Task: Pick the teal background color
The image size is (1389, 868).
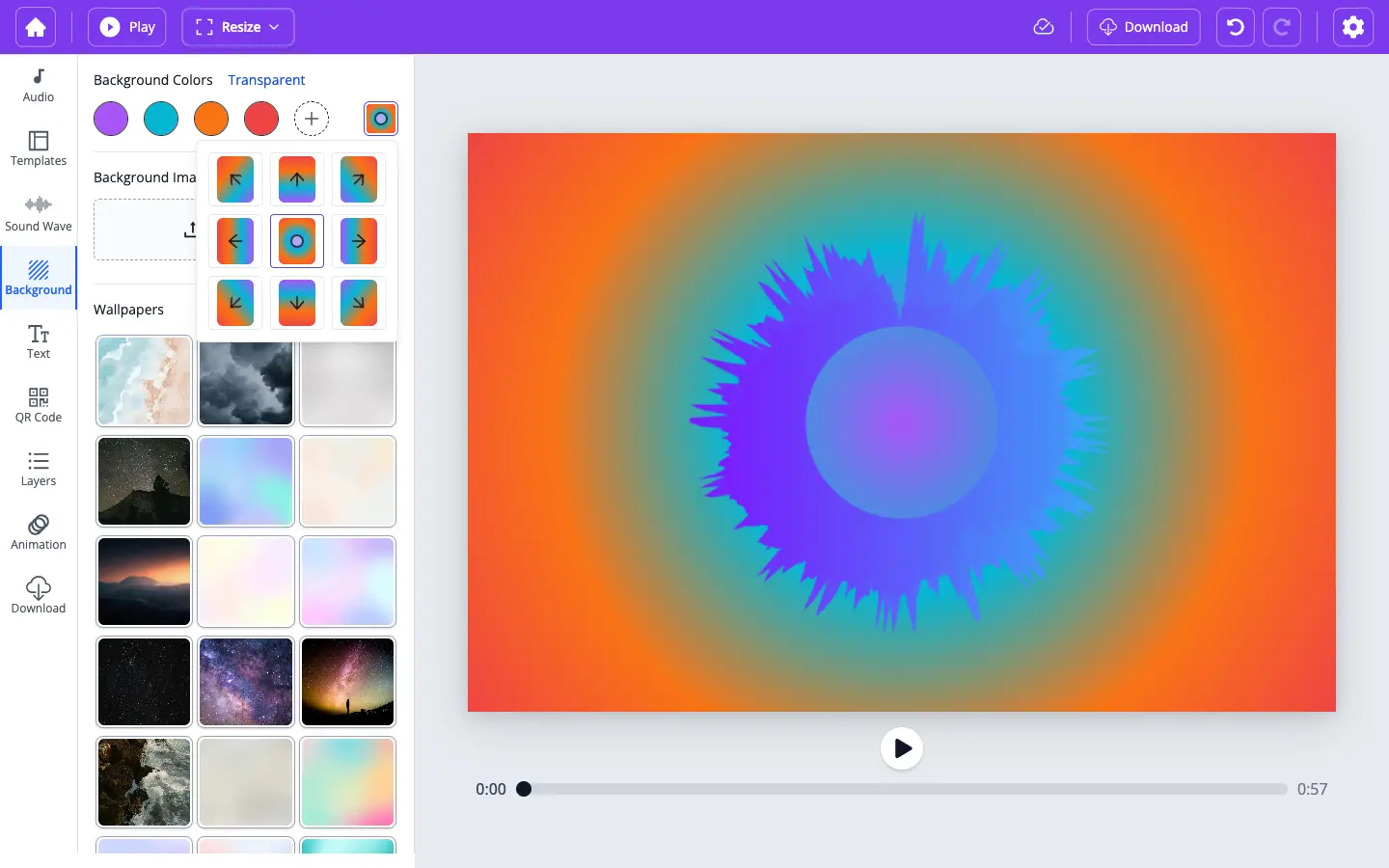Action: pos(161,119)
